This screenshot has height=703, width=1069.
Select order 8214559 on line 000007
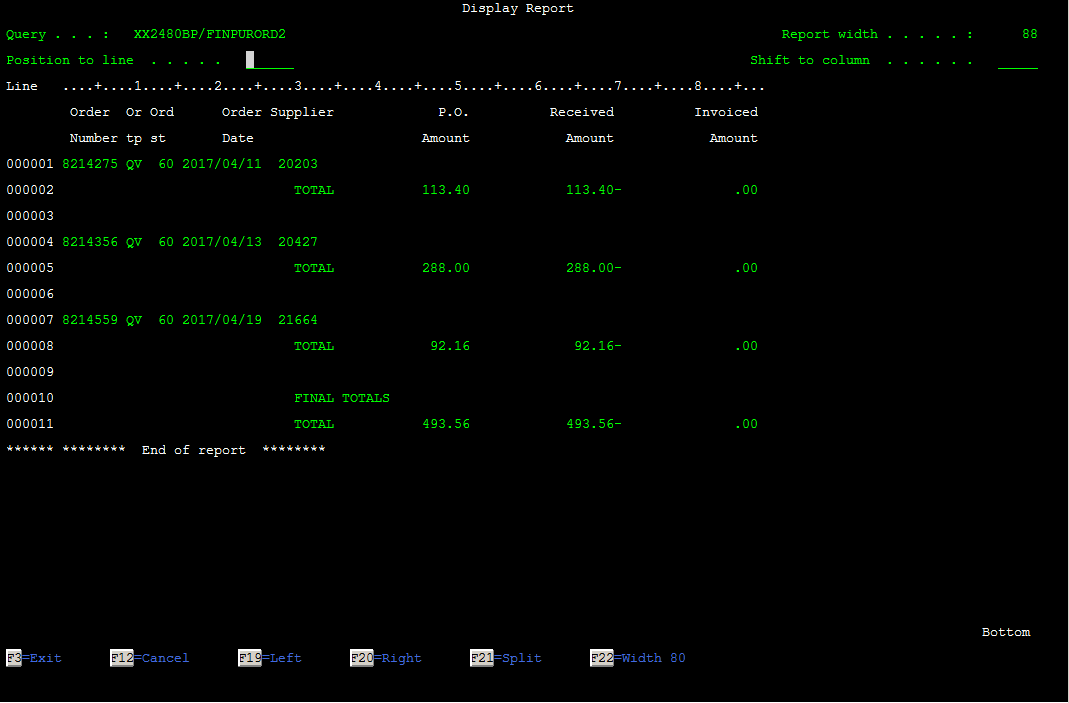pos(90,320)
